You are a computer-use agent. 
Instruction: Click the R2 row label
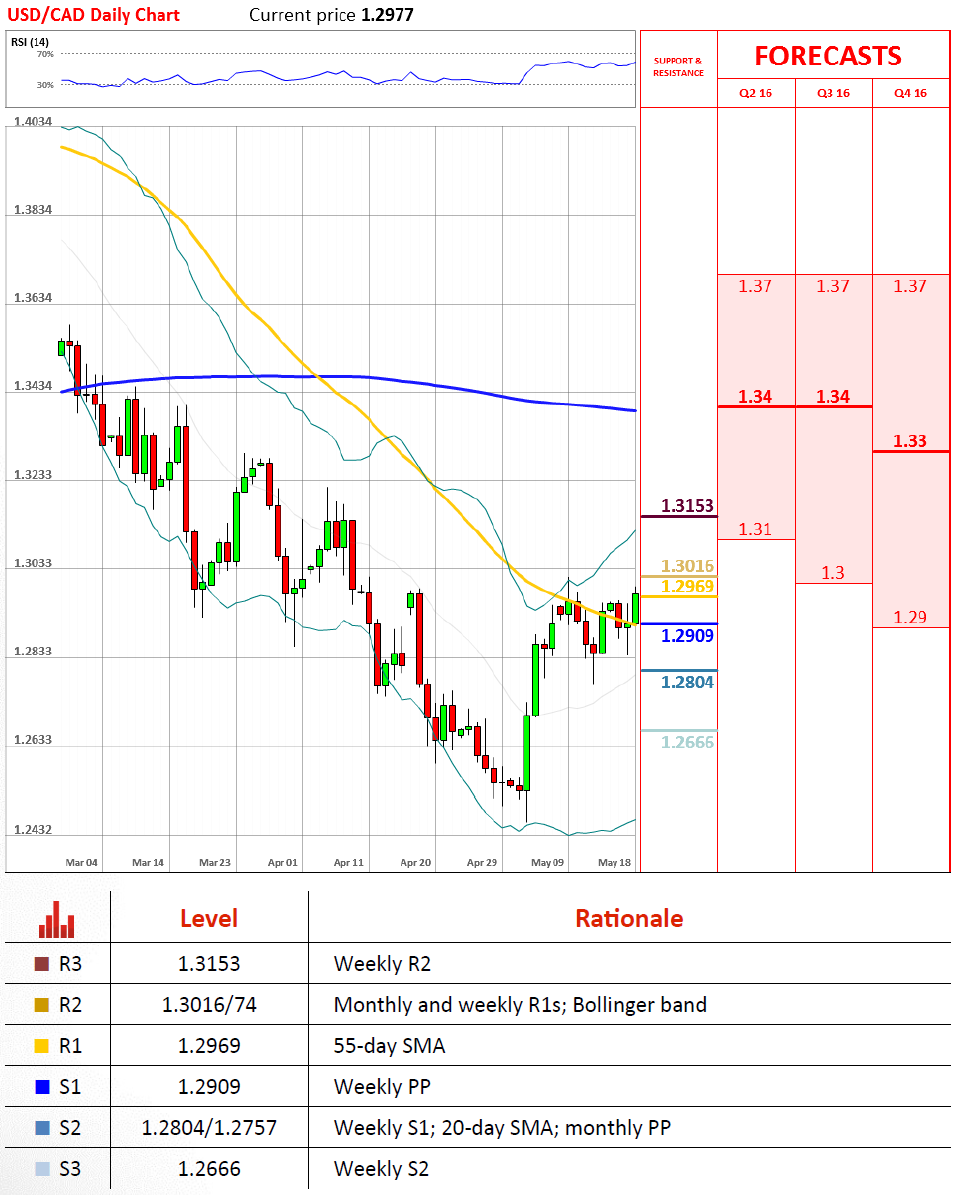coord(70,1005)
